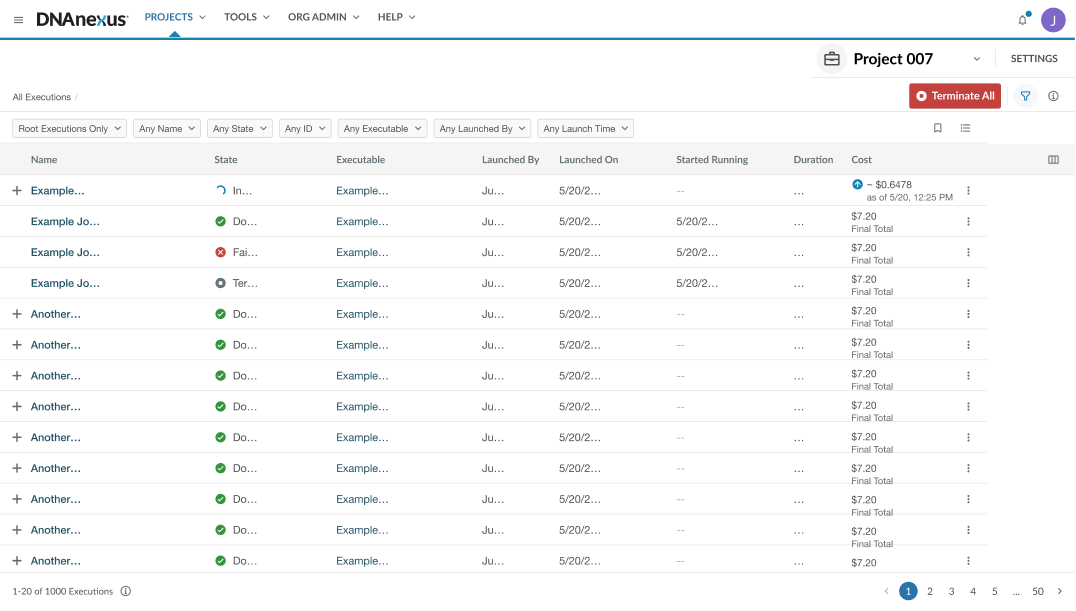
Task: Click the current page 1 button
Action: point(908,592)
